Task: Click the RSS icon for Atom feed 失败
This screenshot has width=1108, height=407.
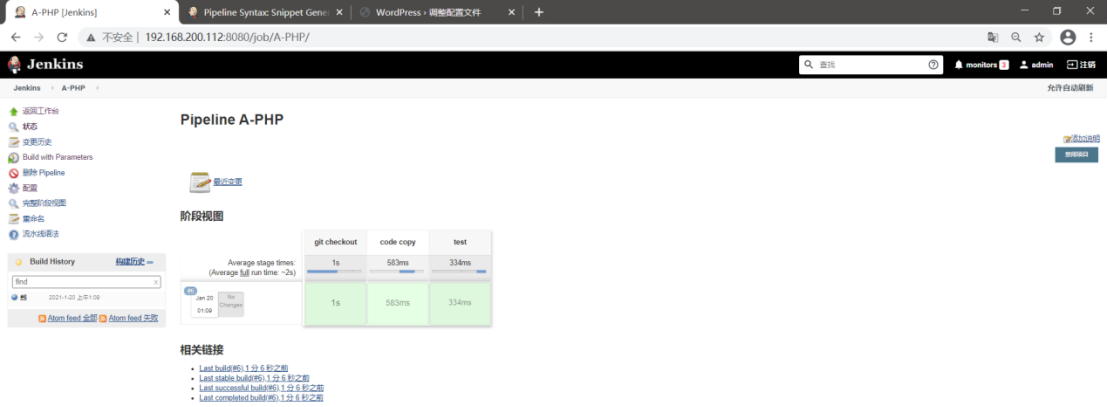Action: (103, 319)
